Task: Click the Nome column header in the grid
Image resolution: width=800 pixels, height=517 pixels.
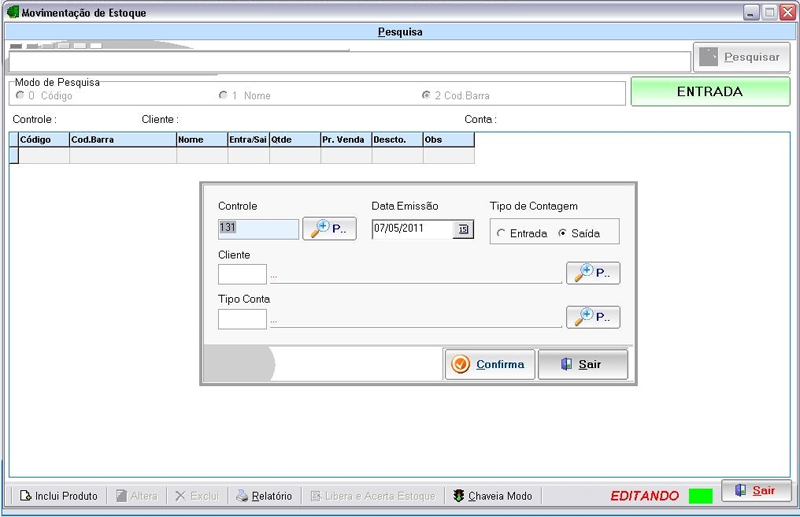Action: click(x=201, y=140)
